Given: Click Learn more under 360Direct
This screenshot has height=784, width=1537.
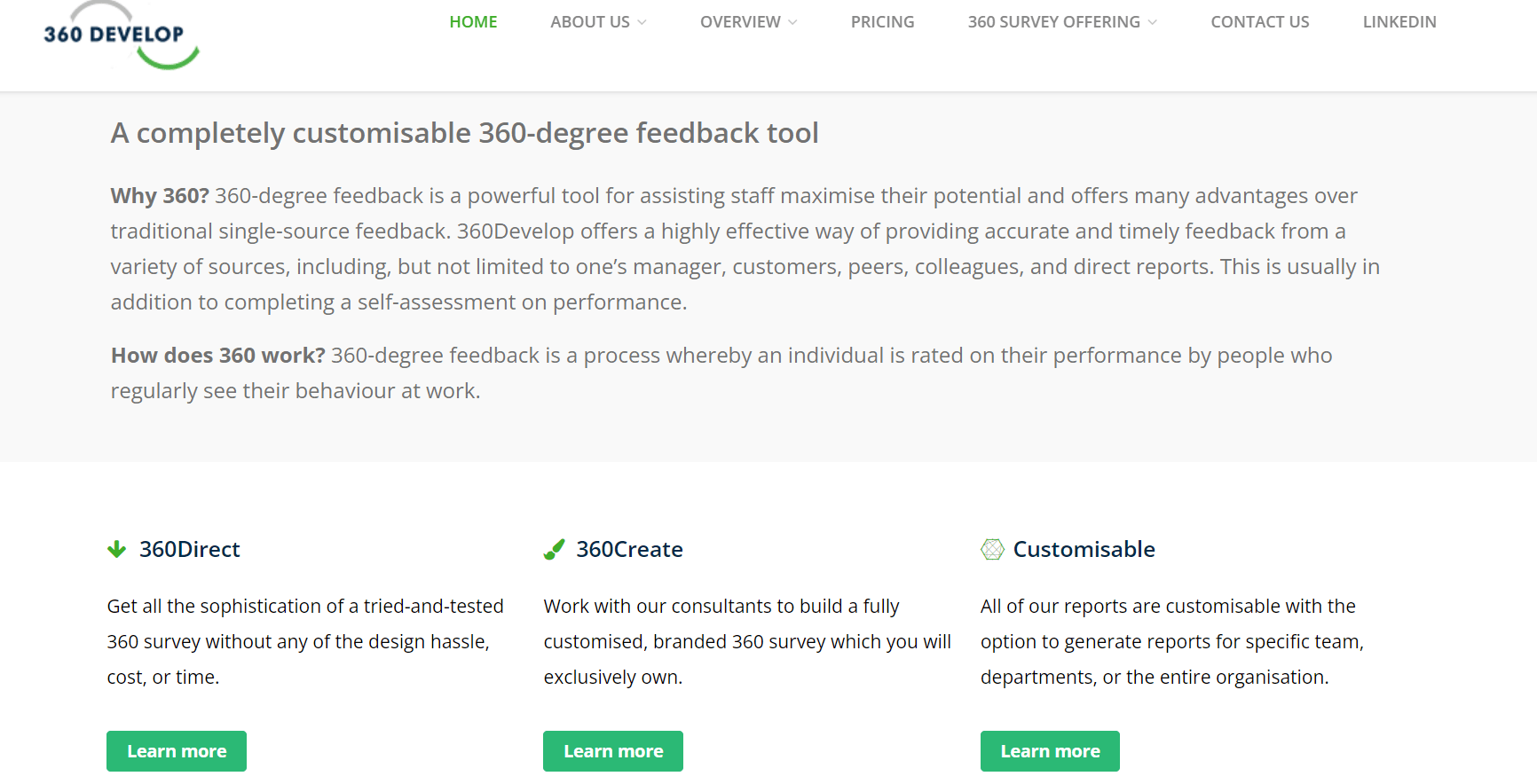Looking at the screenshot, I should coord(177,751).
